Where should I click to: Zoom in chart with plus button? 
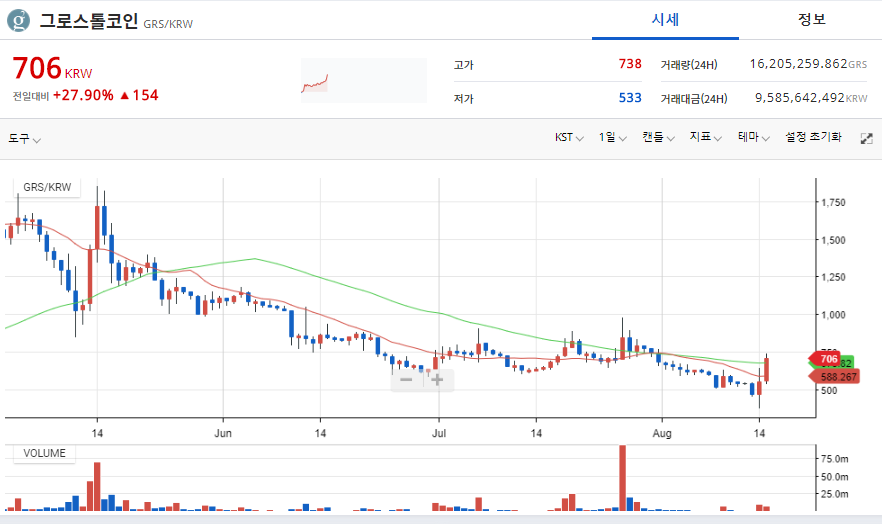[438, 379]
